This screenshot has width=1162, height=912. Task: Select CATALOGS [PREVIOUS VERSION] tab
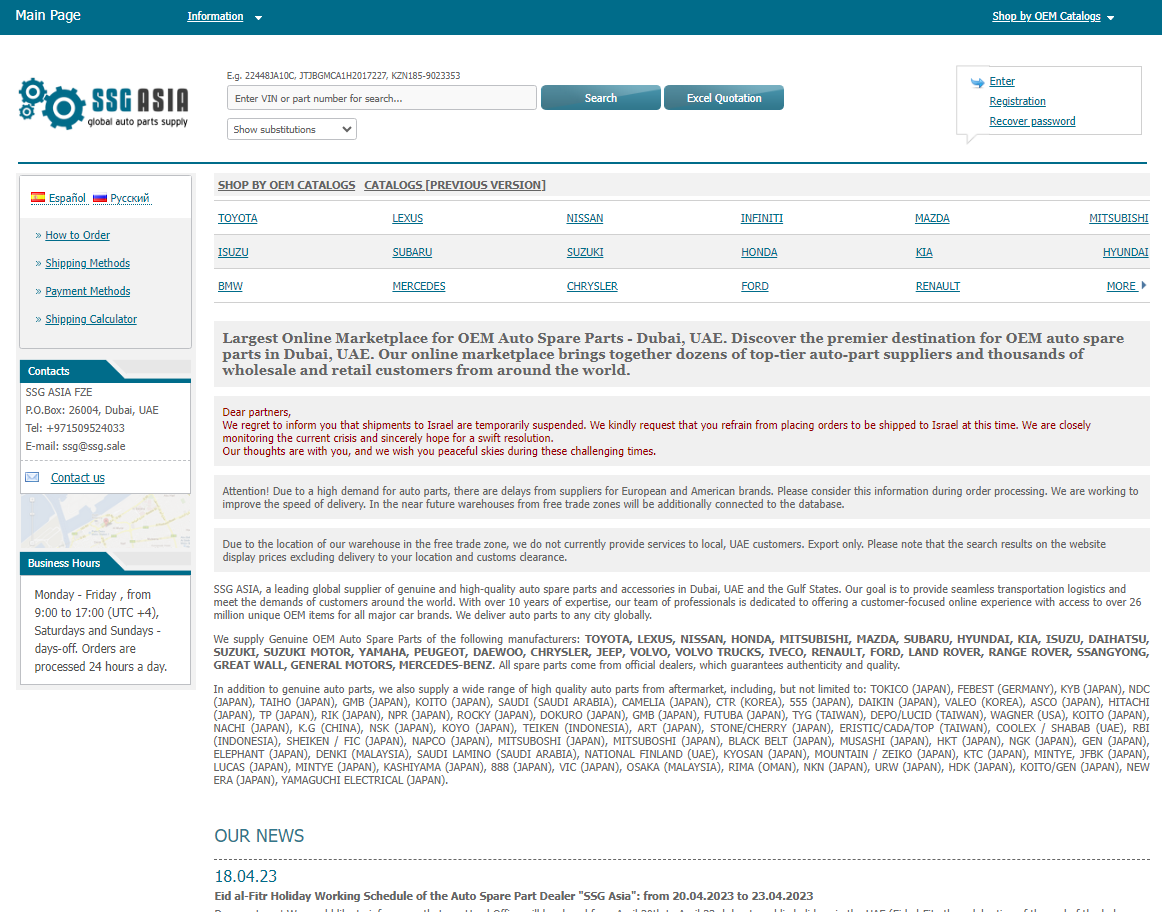(x=454, y=185)
